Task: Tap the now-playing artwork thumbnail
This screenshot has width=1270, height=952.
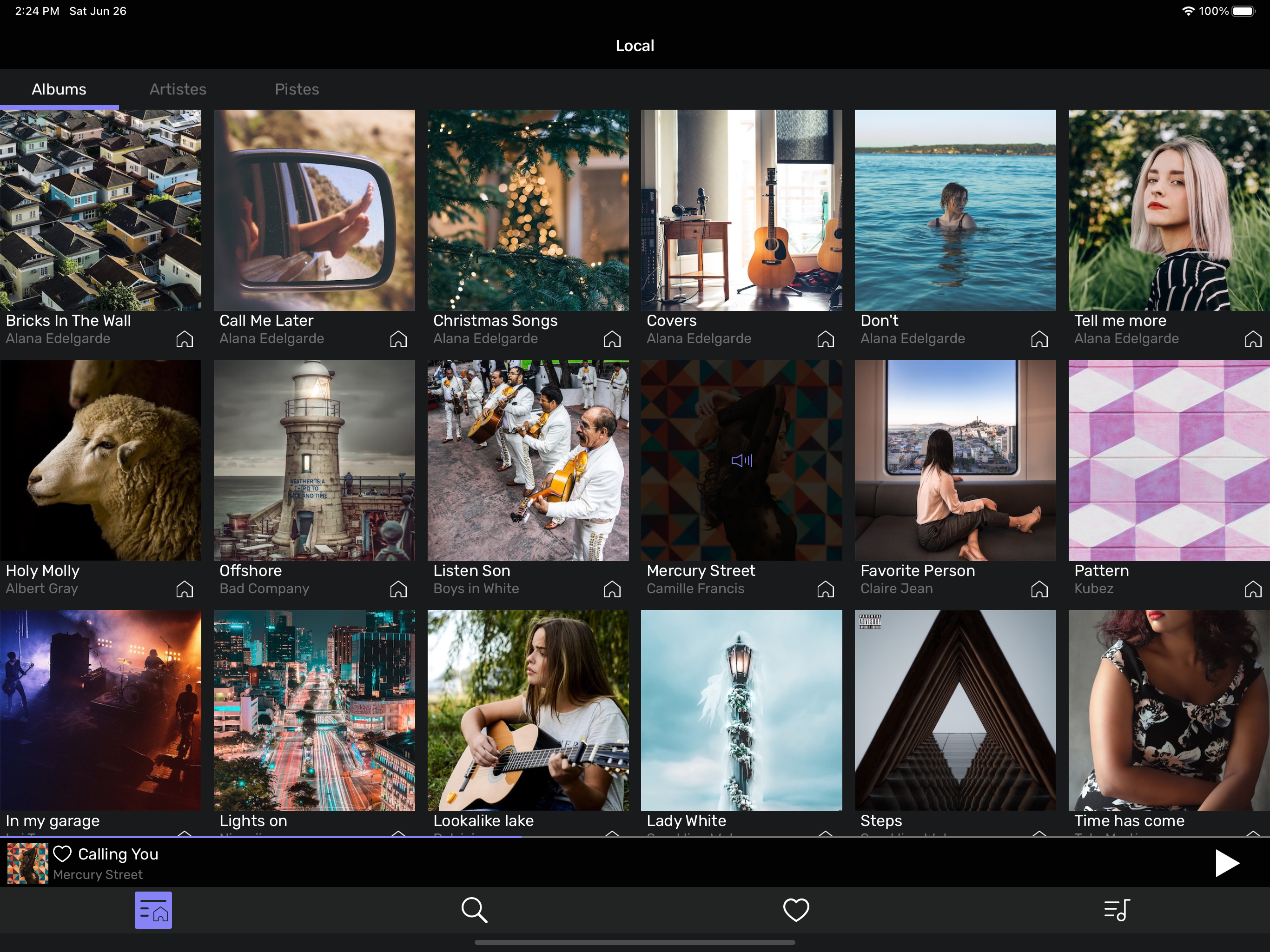Action: 27,862
